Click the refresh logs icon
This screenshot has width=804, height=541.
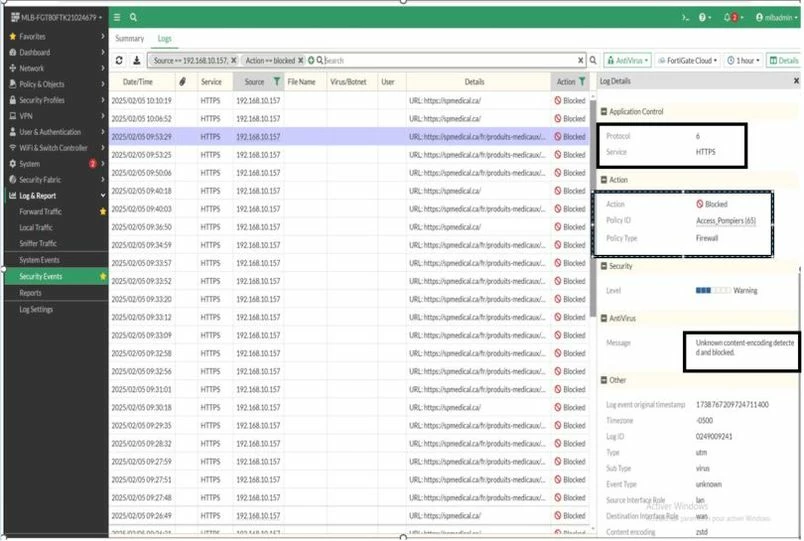(119, 61)
